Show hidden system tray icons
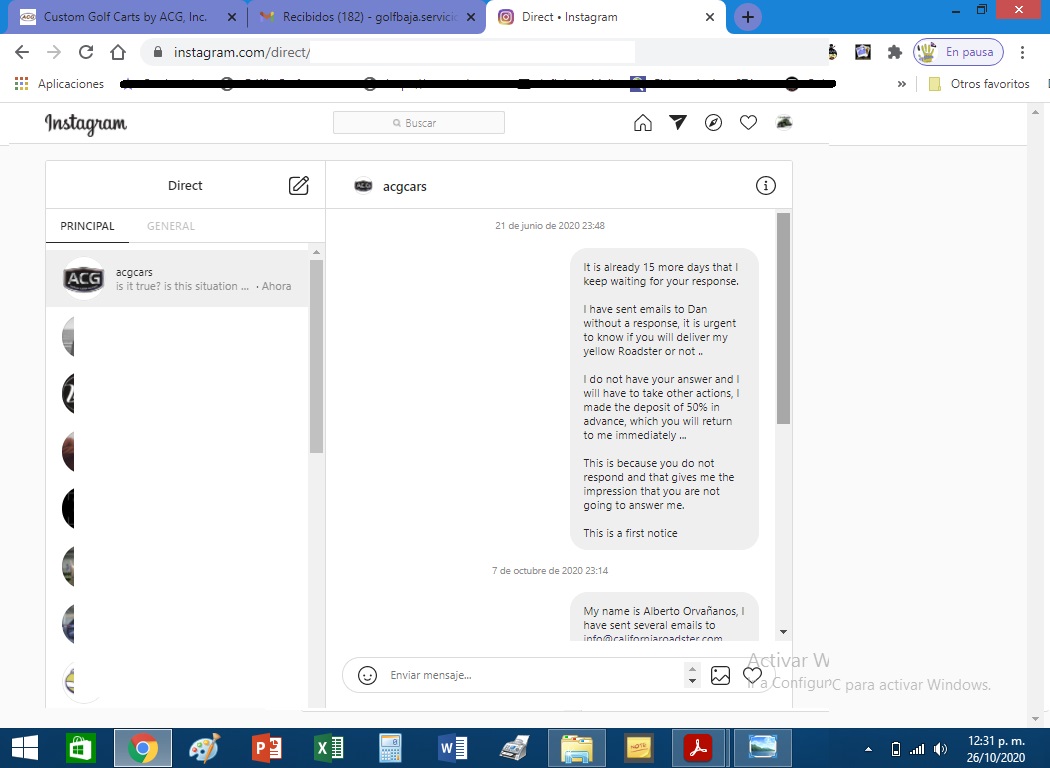 [x=869, y=749]
